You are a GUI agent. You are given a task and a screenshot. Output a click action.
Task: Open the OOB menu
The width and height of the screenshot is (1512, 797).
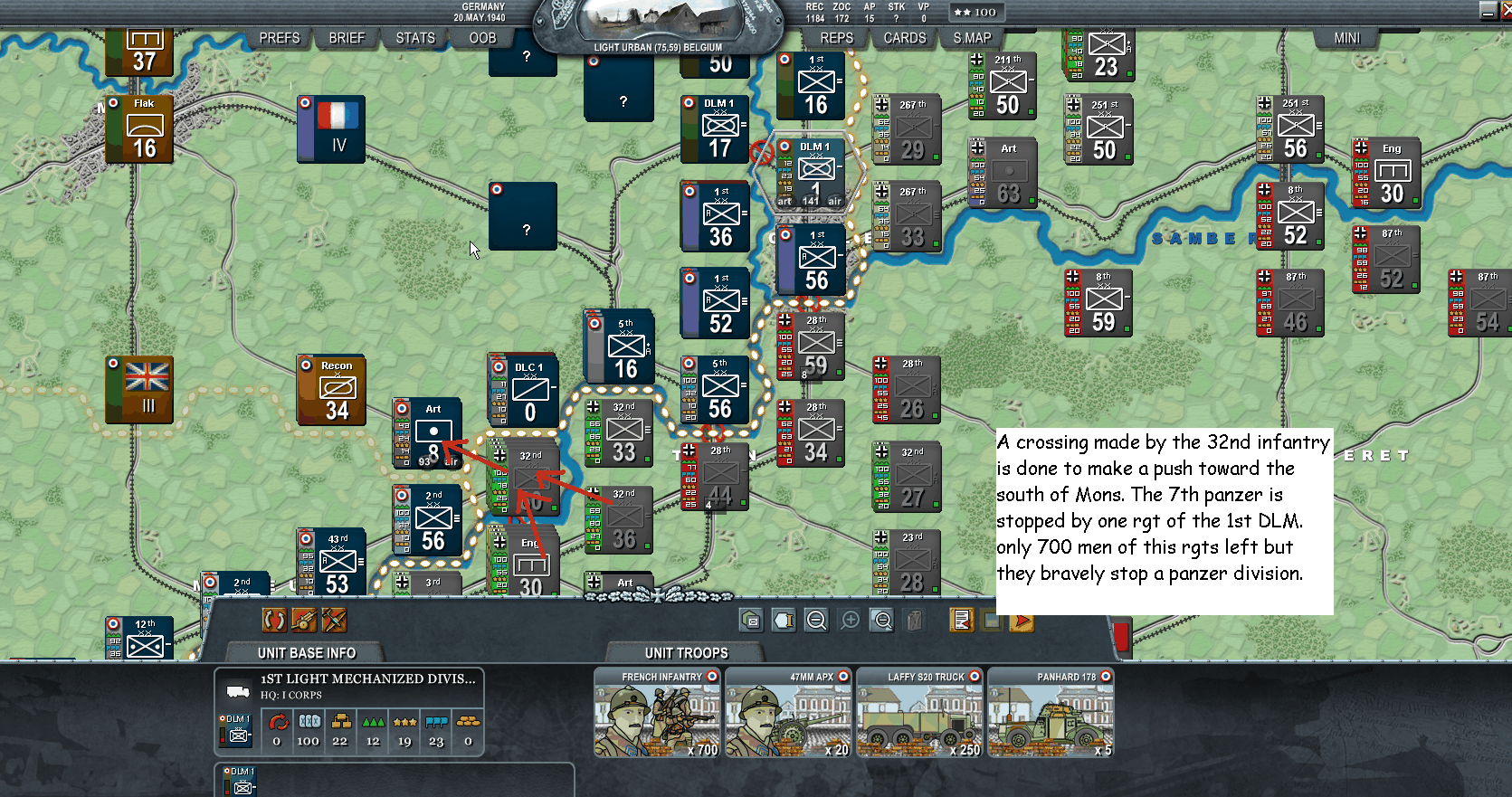[482, 38]
